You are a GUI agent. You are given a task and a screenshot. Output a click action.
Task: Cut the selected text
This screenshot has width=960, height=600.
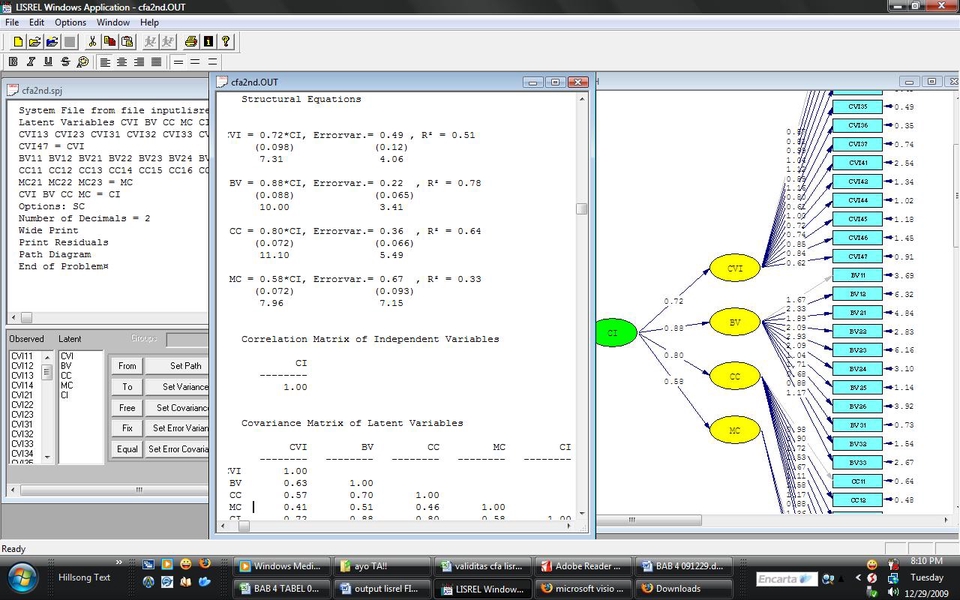pyautogui.click(x=93, y=42)
